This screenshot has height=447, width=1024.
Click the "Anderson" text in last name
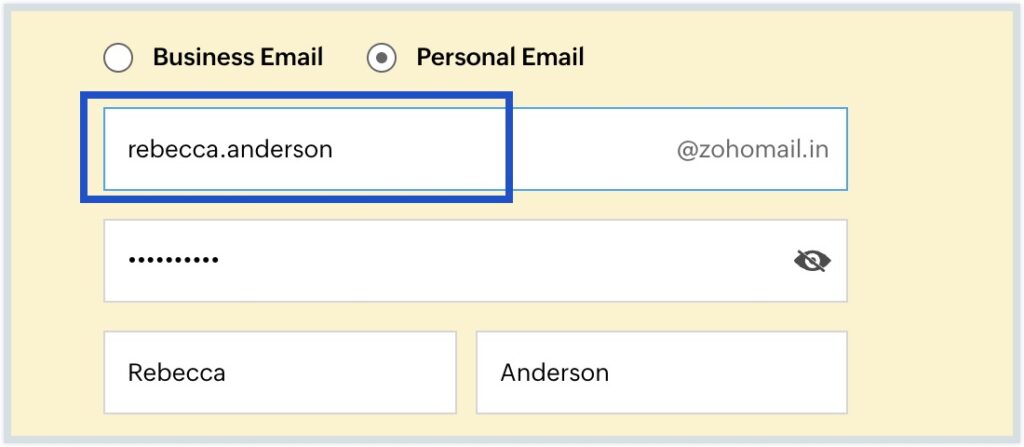click(x=554, y=373)
